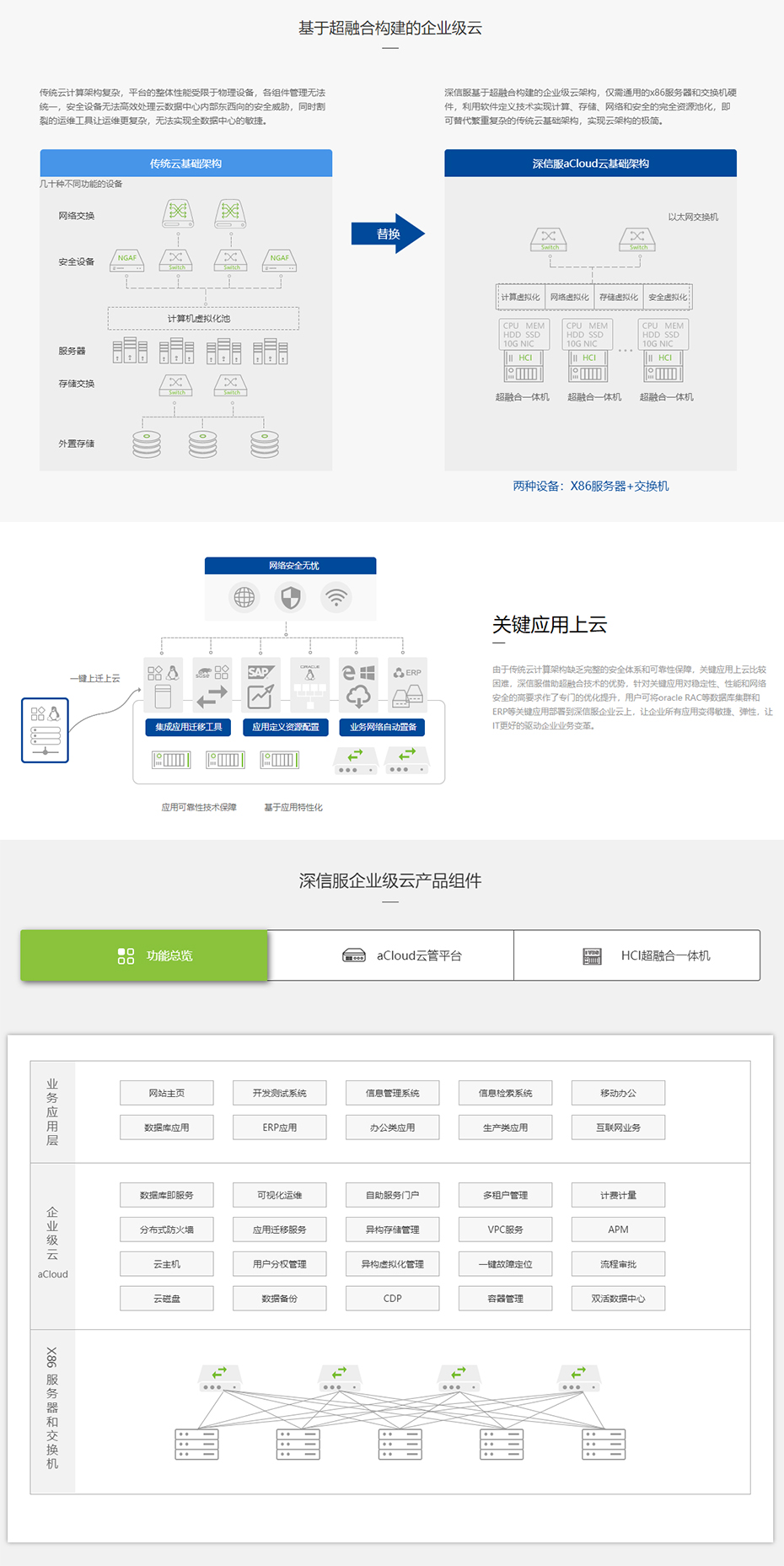Click the 关键应用上云 heading
Image resolution: width=784 pixels, height=1566 pixels.
click(x=550, y=625)
